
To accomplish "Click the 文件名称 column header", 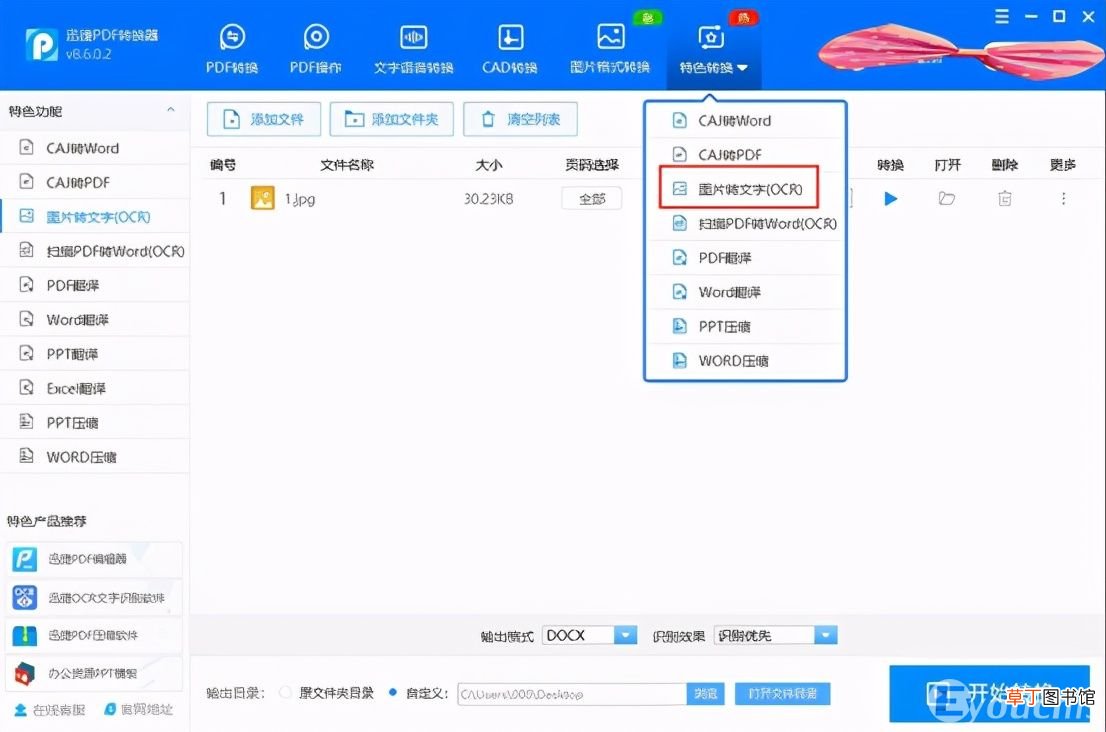I will pos(346,165).
